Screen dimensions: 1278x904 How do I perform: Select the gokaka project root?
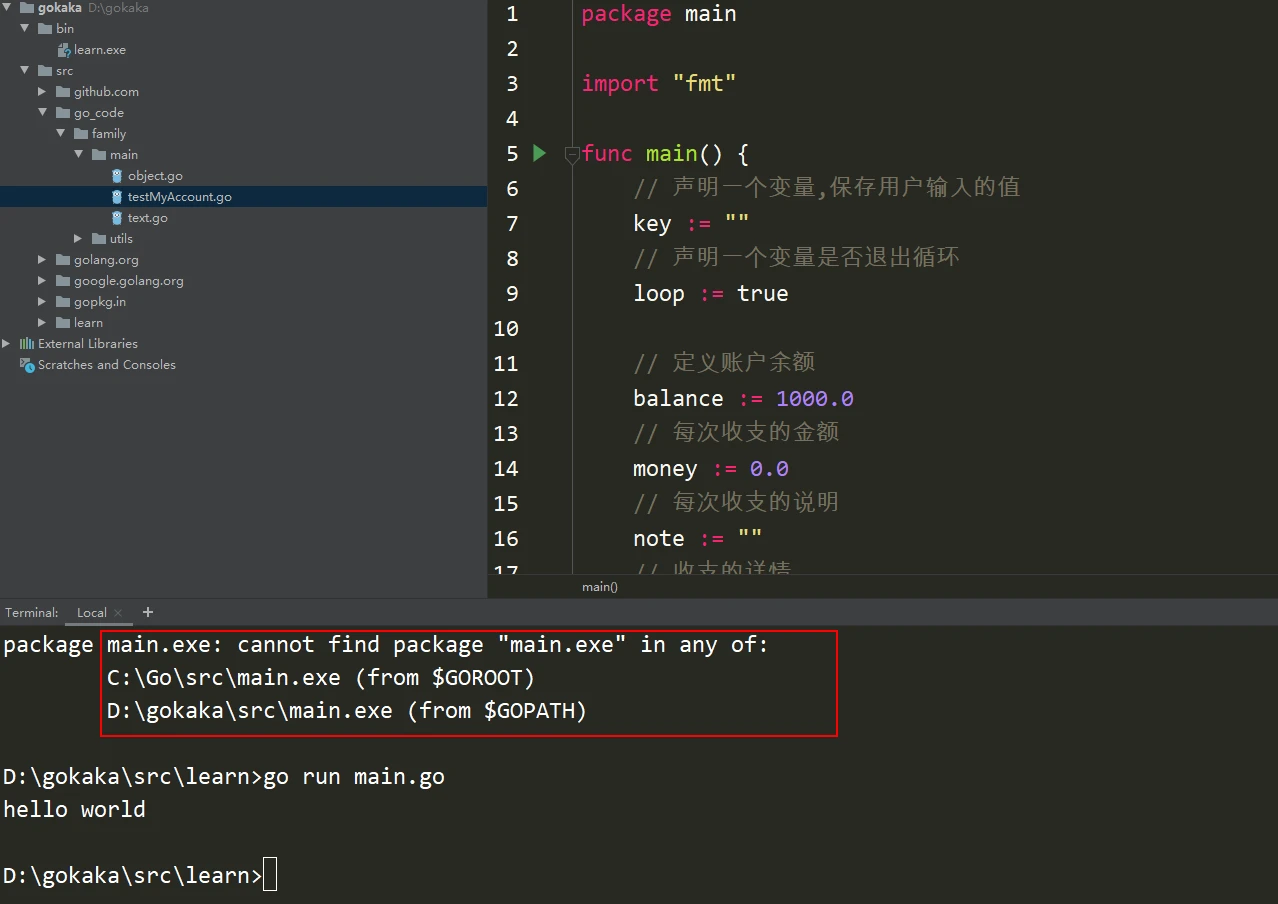point(59,8)
